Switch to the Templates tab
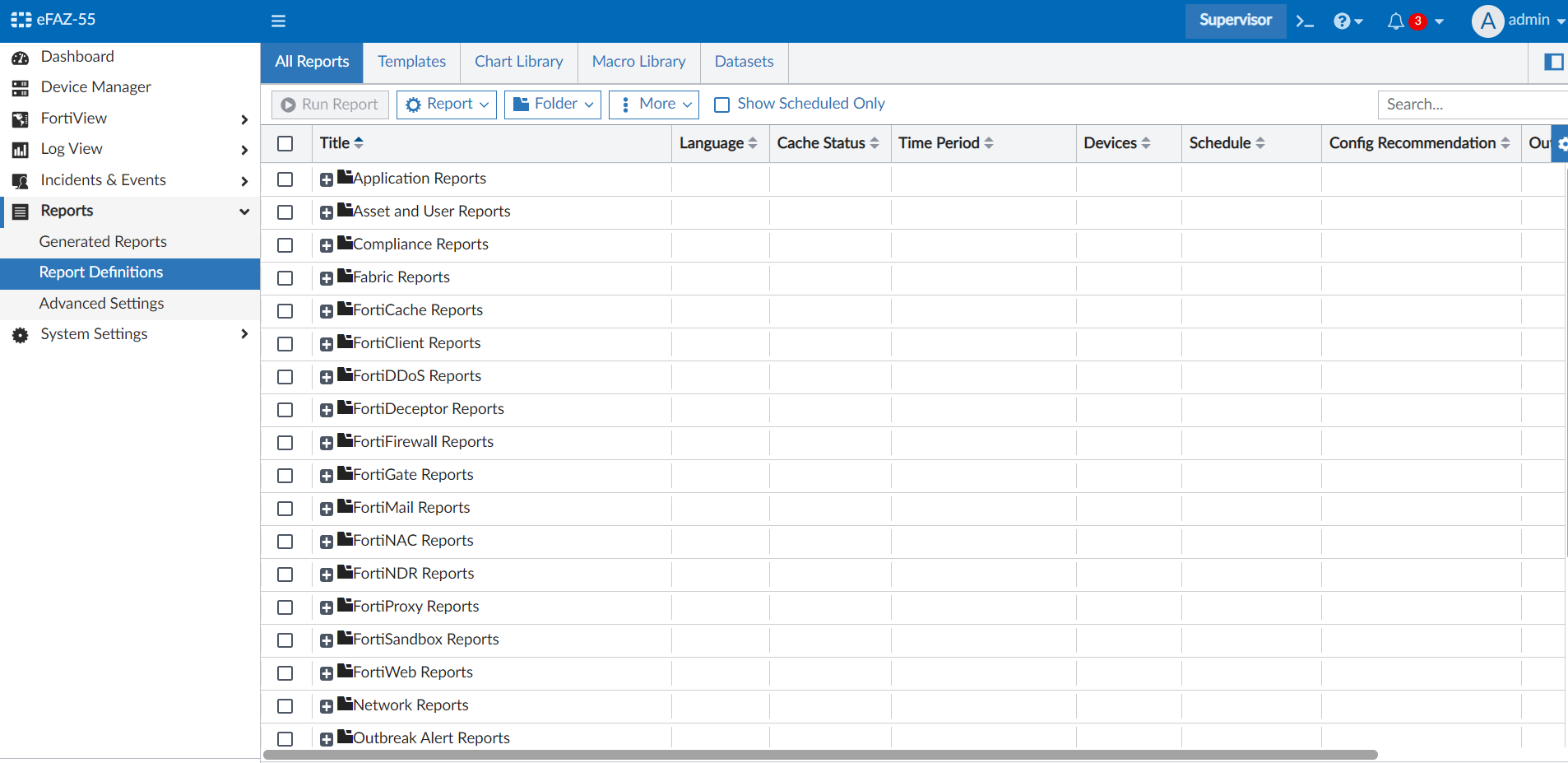 pos(411,62)
